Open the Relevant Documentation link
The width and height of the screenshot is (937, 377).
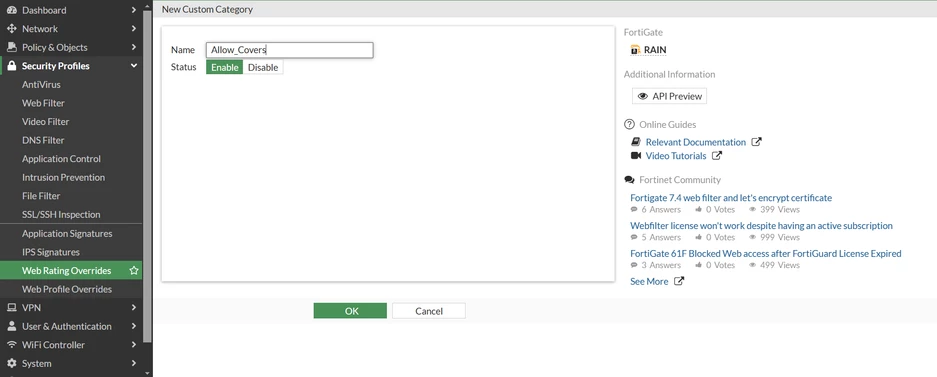point(696,142)
